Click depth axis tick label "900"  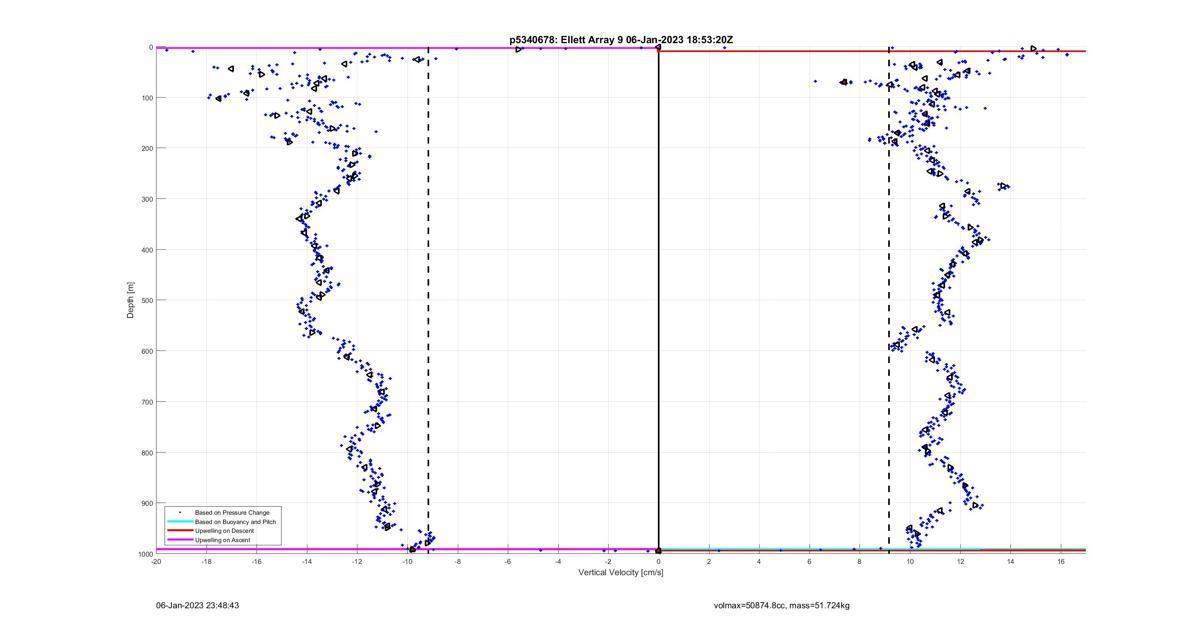pos(146,503)
